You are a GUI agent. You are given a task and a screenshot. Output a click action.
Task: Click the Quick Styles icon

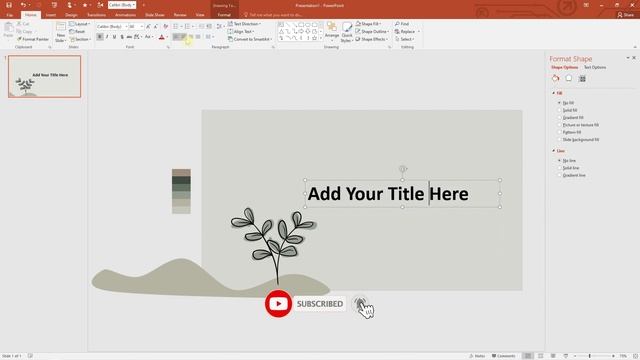[347, 28]
